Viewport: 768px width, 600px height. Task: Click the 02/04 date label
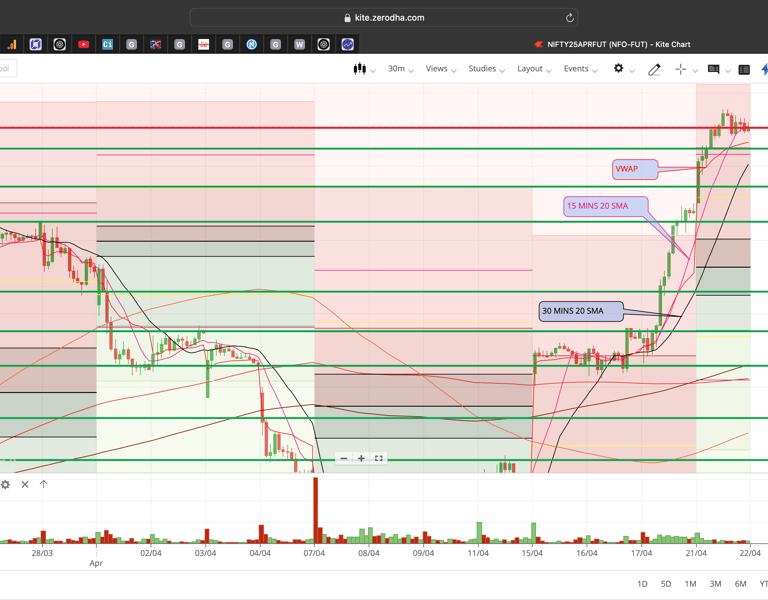[x=150, y=553]
